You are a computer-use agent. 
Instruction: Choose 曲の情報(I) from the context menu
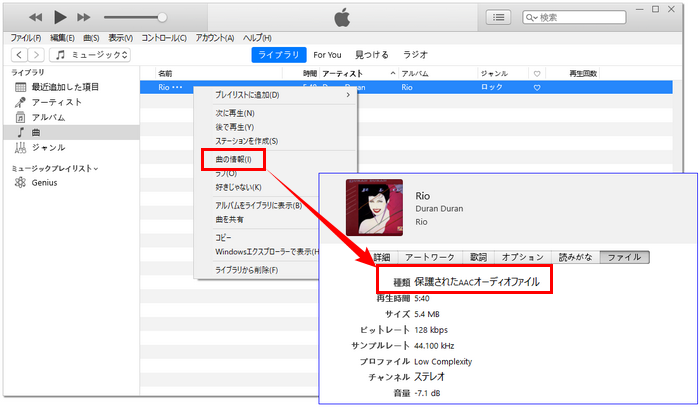tap(233, 159)
